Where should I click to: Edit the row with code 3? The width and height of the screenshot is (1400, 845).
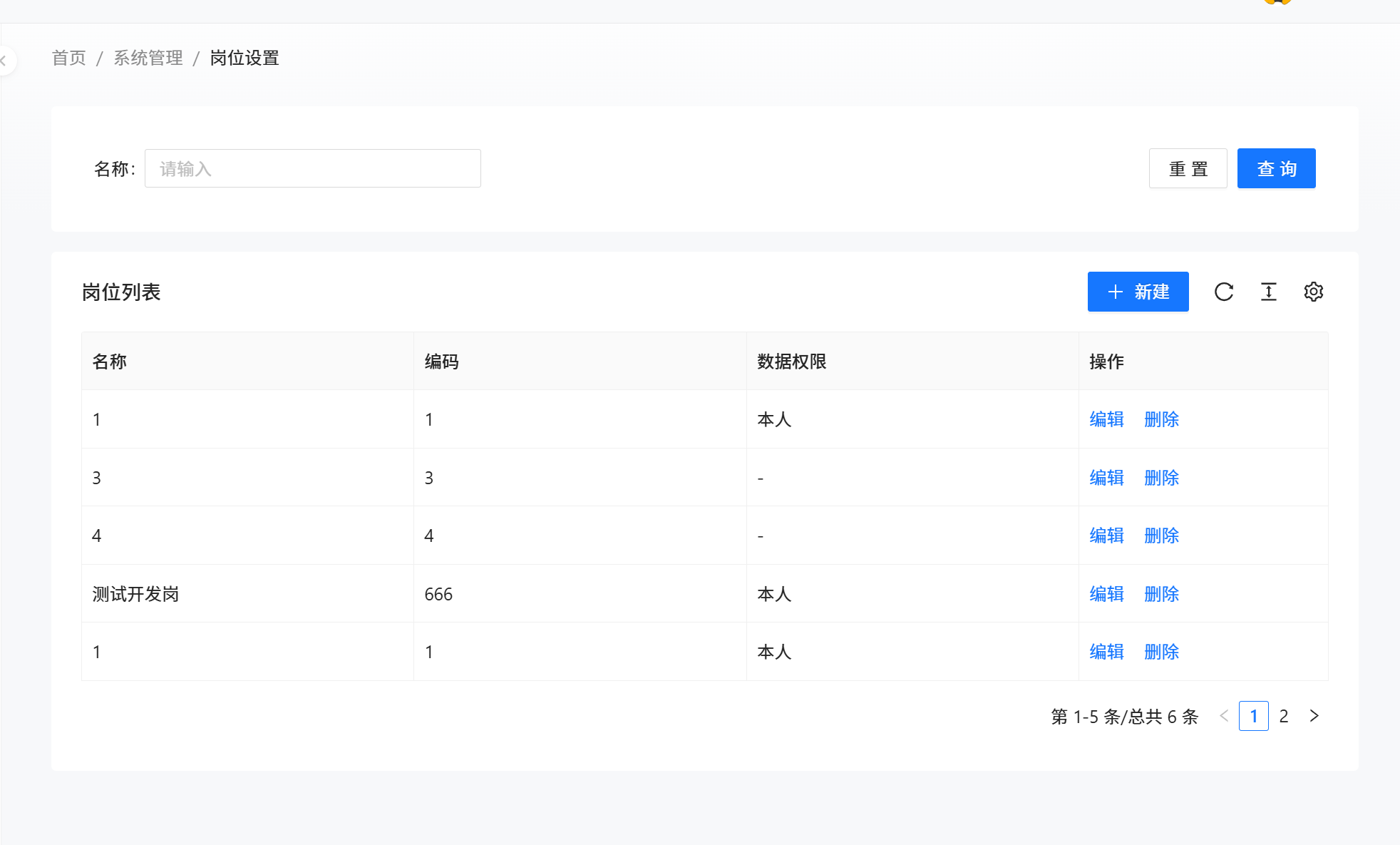point(1106,478)
